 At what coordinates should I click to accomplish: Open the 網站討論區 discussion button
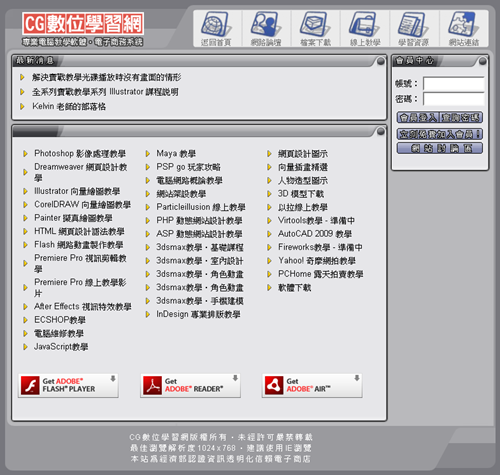[440, 148]
